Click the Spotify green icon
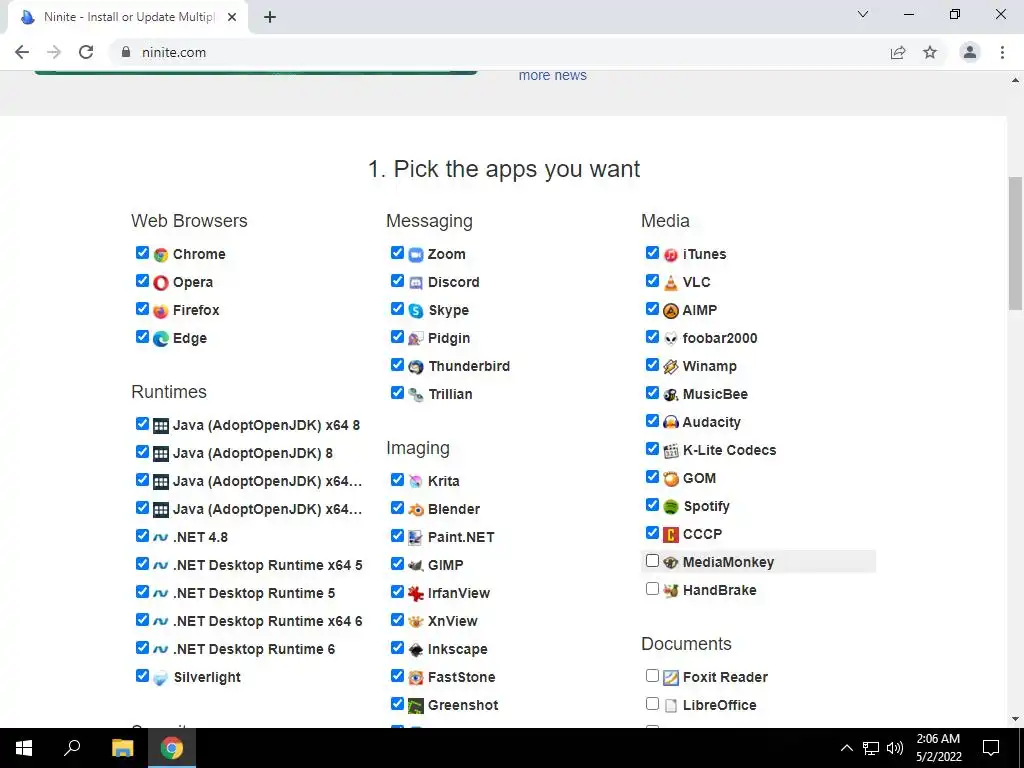The image size is (1024, 768). [x=671, y=507]
